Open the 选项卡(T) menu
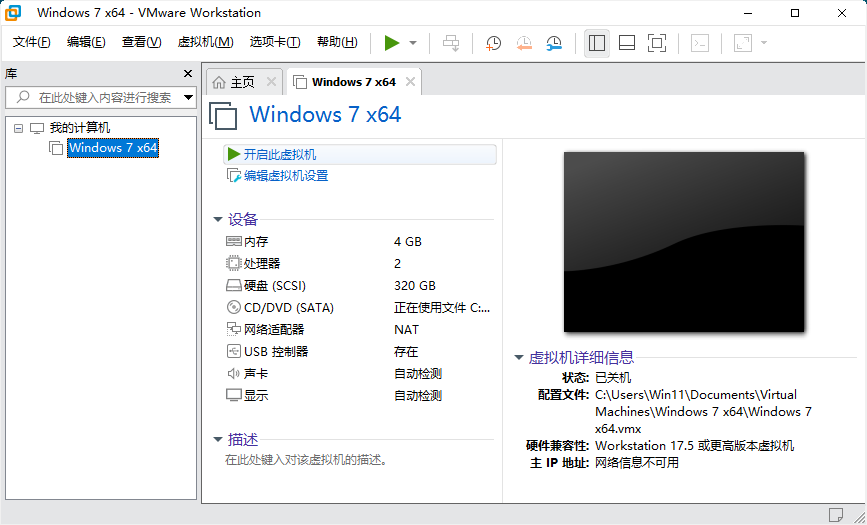 click(x=275, y=42)
